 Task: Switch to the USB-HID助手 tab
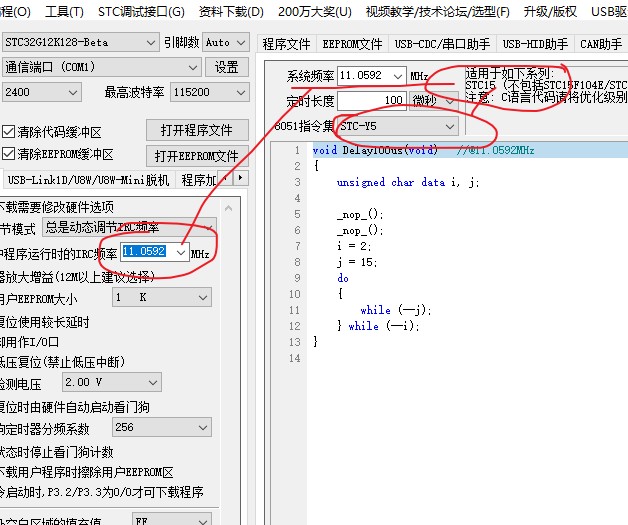pyautogui.click(x=535, y=44)
